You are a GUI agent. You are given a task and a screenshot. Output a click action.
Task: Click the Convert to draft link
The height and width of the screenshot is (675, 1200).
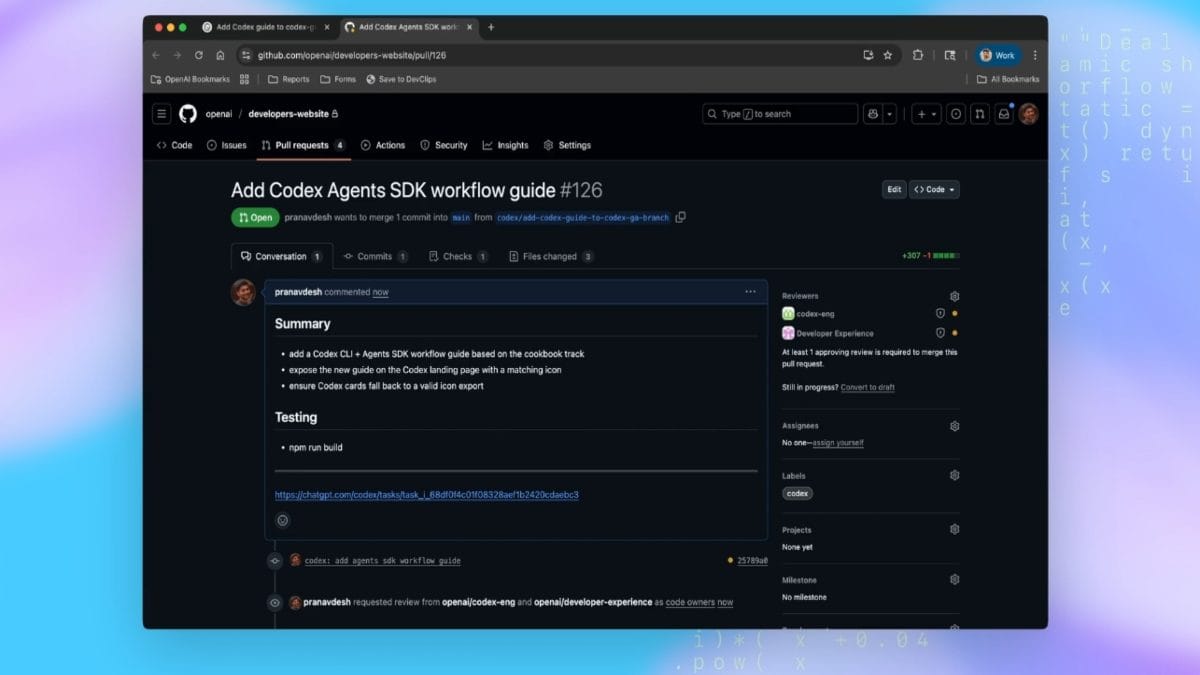[x=867, y=387]
